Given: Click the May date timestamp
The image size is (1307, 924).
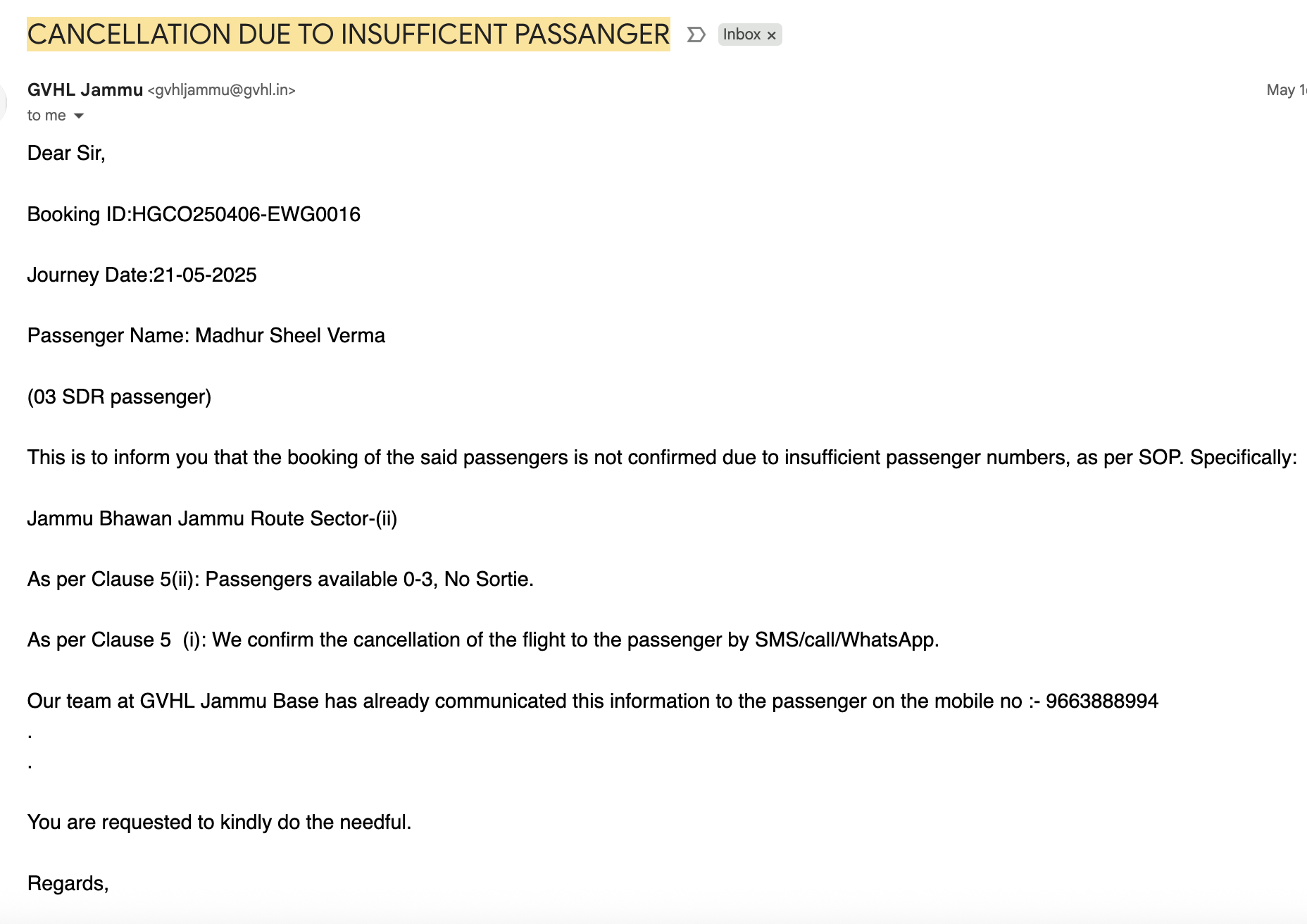Looking at the screenshot, I should click(1285, 90).
